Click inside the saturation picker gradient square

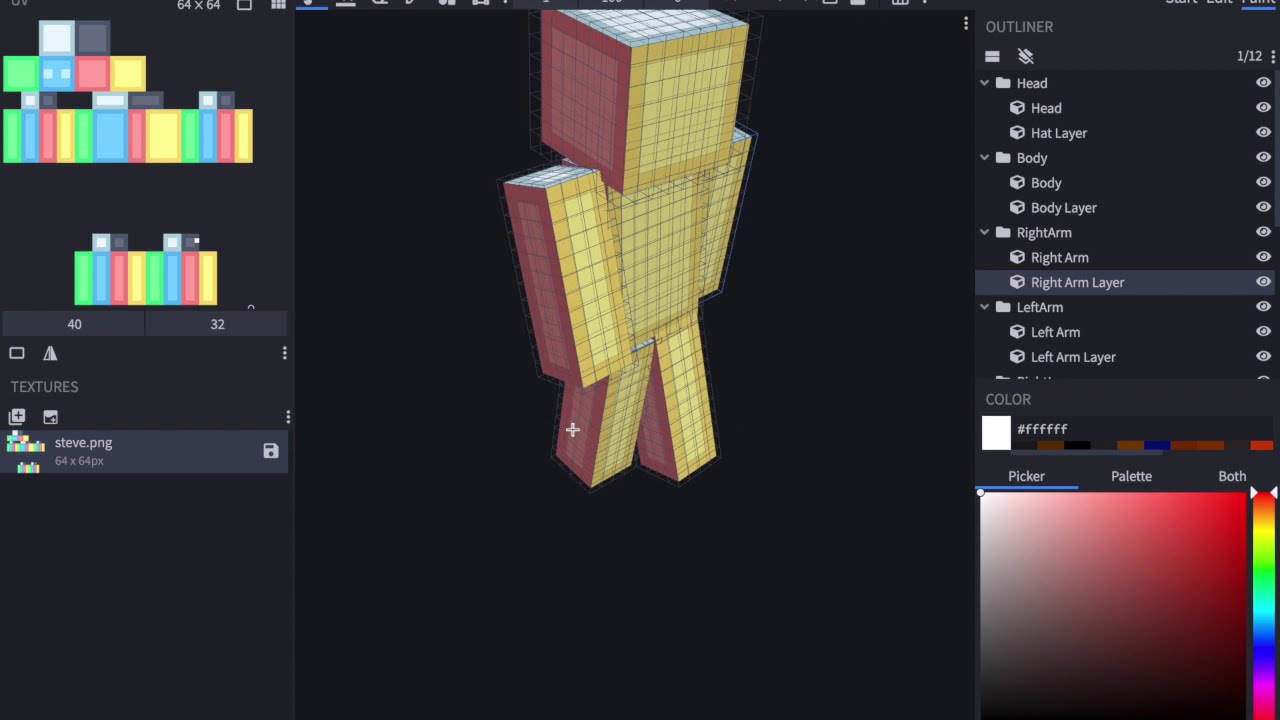tap(1113, 605)
